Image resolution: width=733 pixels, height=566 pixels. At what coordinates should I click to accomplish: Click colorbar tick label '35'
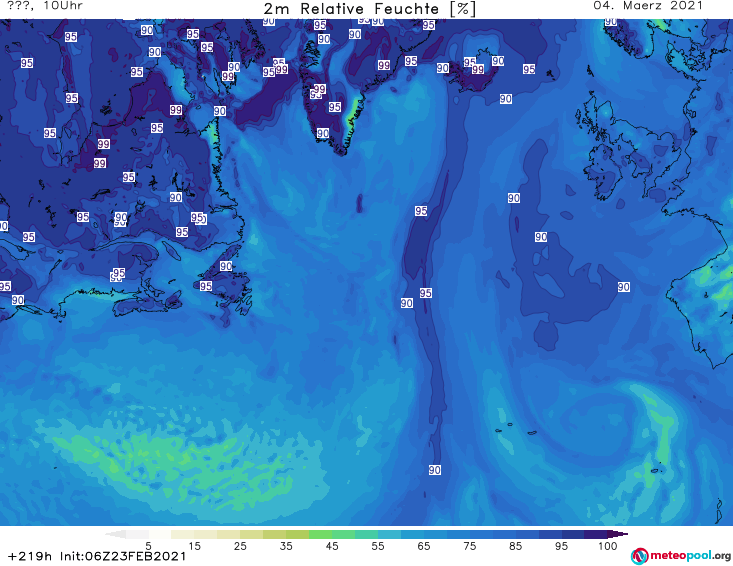286,546
